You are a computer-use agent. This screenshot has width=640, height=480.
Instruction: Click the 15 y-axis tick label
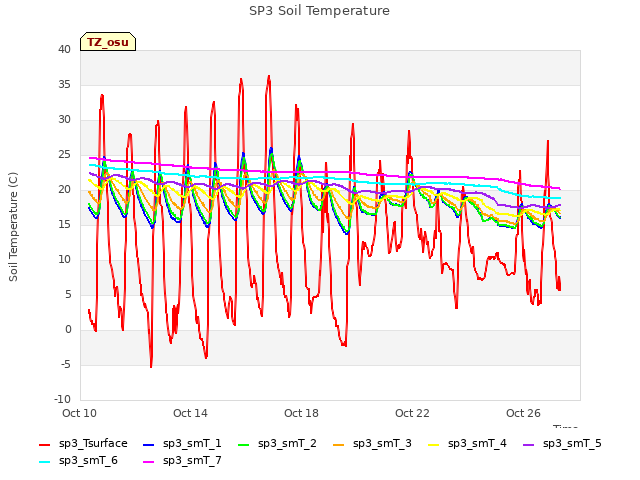[x=64, y=224]
